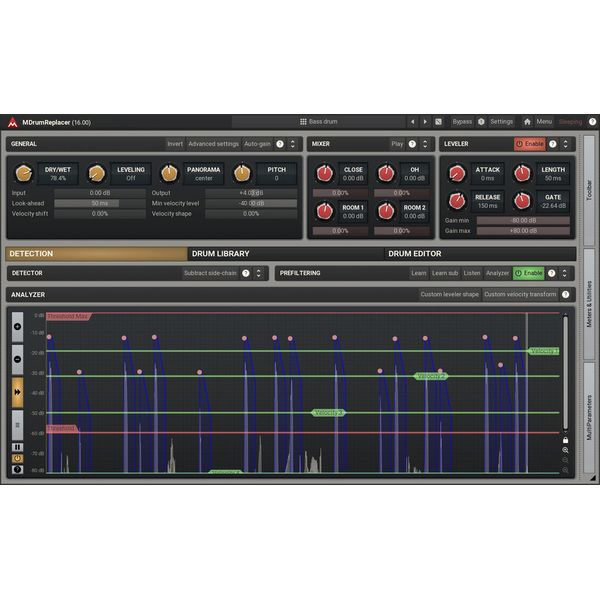The height and width of the screenshot is (600, 600).
Task: Click the Sleeping status label
Action: pos(570,122)
